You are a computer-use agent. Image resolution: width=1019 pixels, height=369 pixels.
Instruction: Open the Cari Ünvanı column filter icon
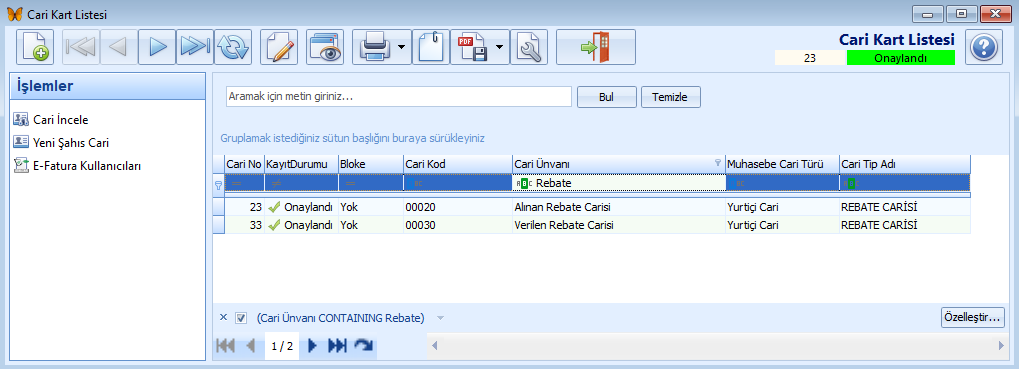tap(718, 163)
